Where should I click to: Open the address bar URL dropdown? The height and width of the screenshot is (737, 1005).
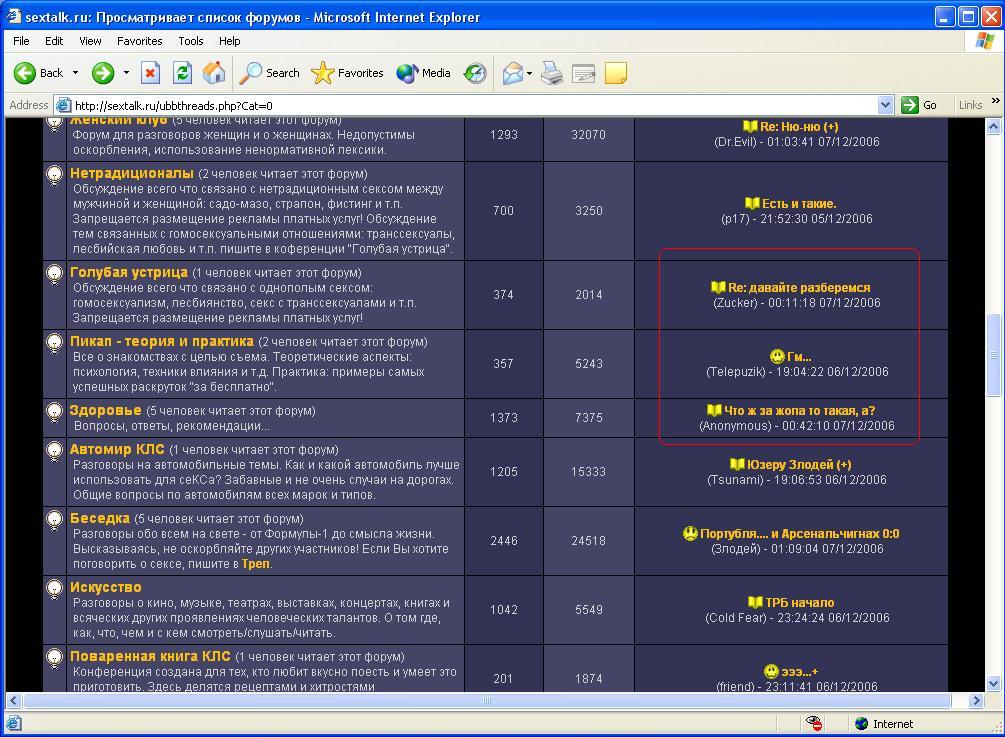point(885,105)
